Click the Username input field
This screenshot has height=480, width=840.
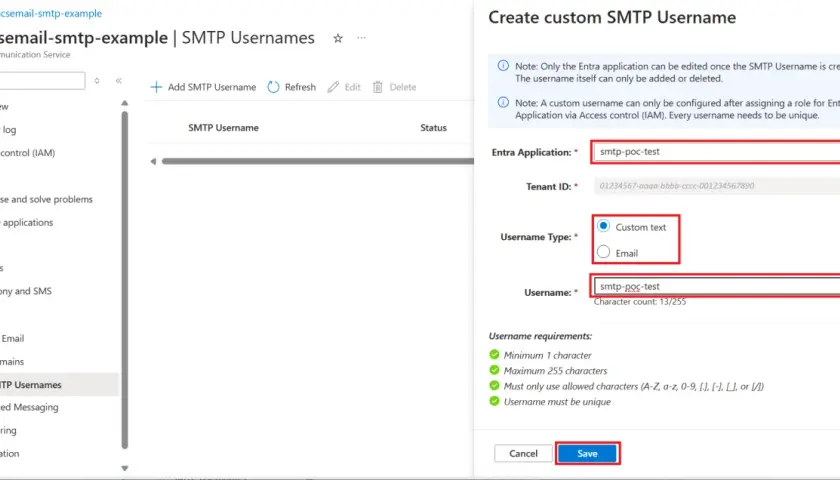pyautogui.click(x=717, y=286)
